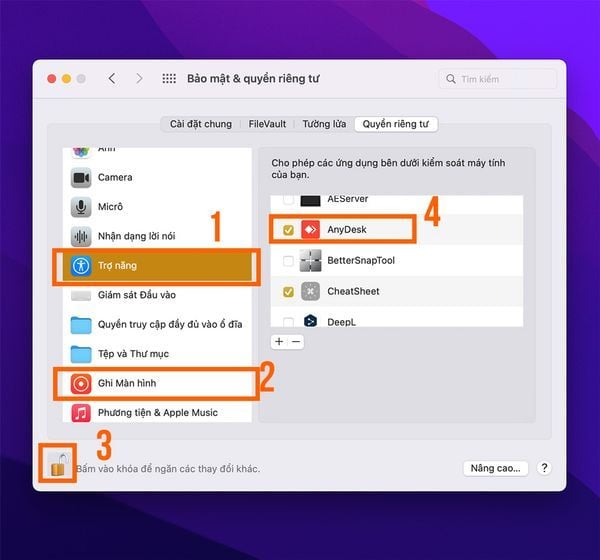This screenshot has height=560, width=600.
Task: Click the CheatSheet app icon
Action: [310, 291]
